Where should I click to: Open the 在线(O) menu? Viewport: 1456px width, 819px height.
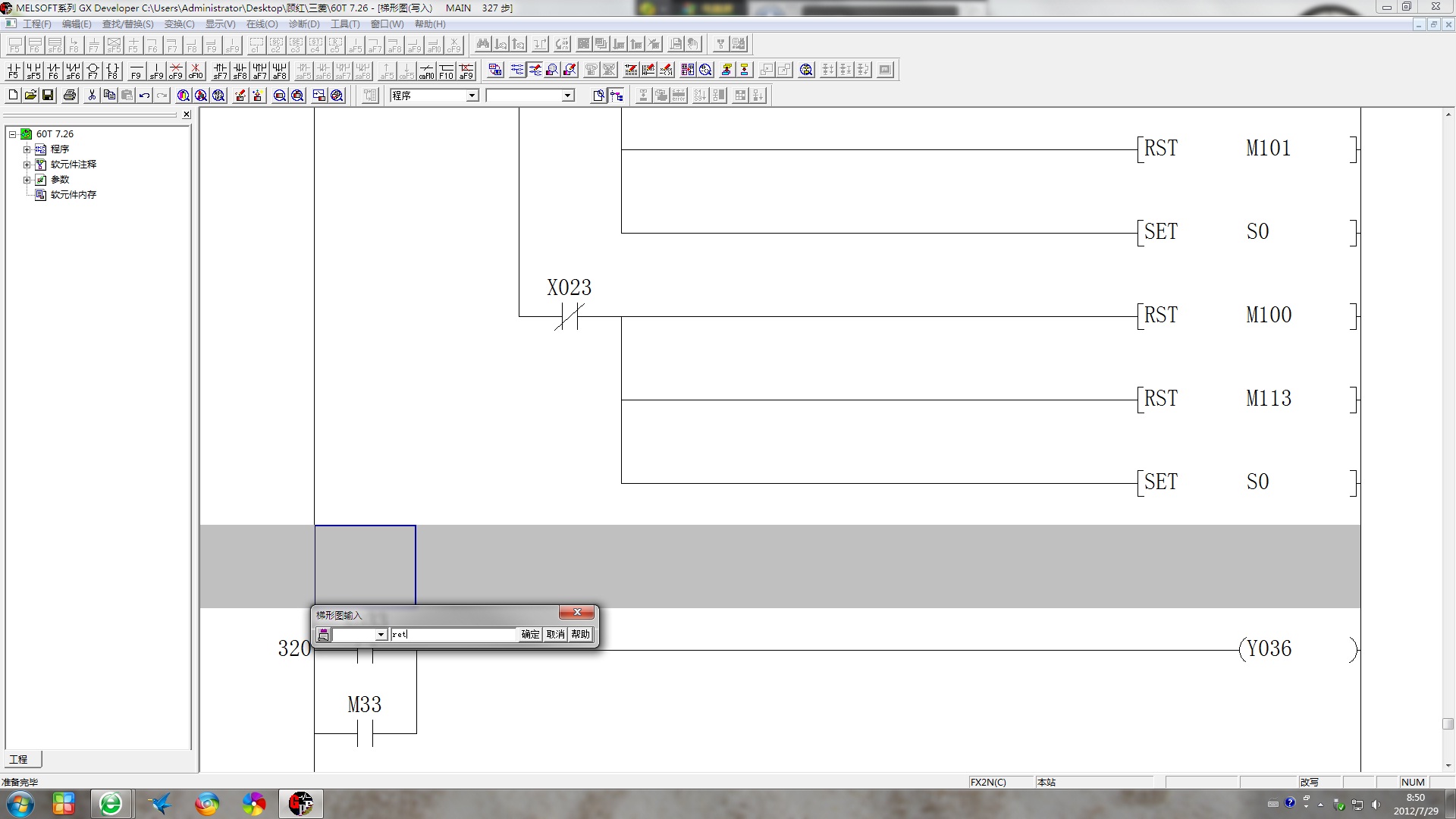(x=262, y=24)
